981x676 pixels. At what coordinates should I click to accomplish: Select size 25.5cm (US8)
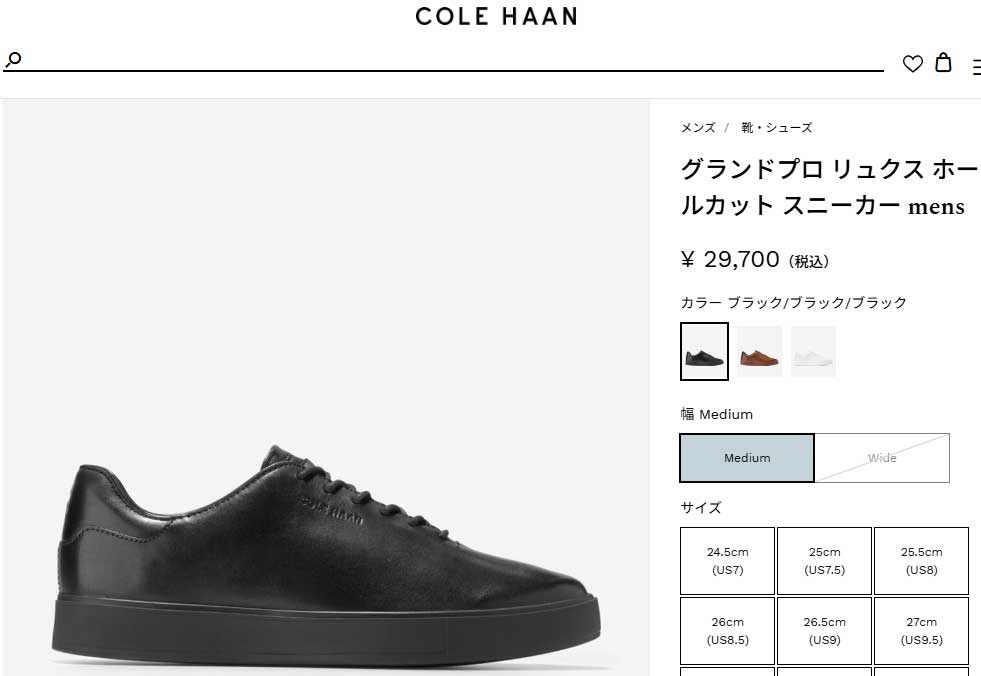pos(921,561)
